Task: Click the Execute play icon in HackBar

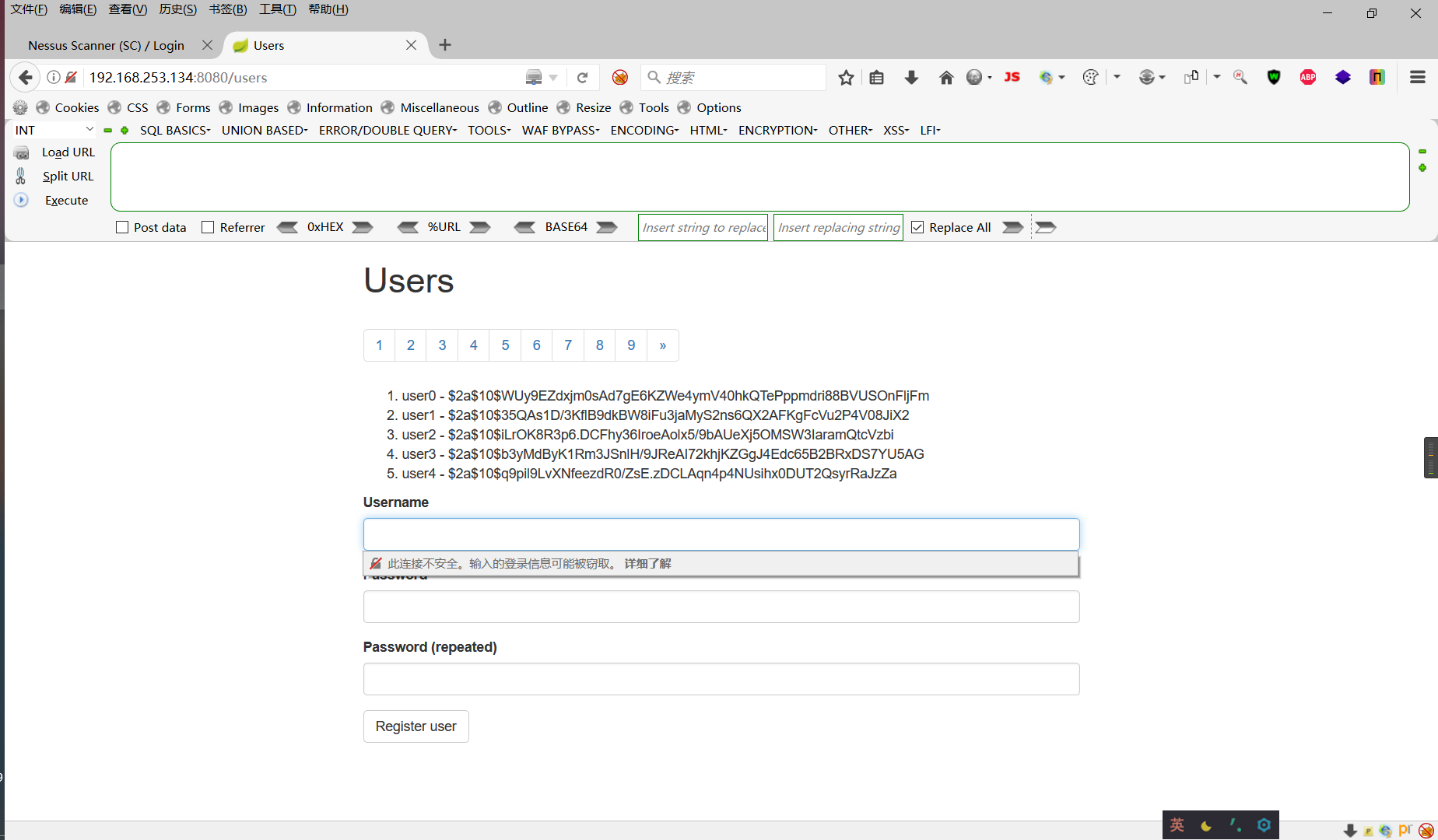Action: point(21,200)
